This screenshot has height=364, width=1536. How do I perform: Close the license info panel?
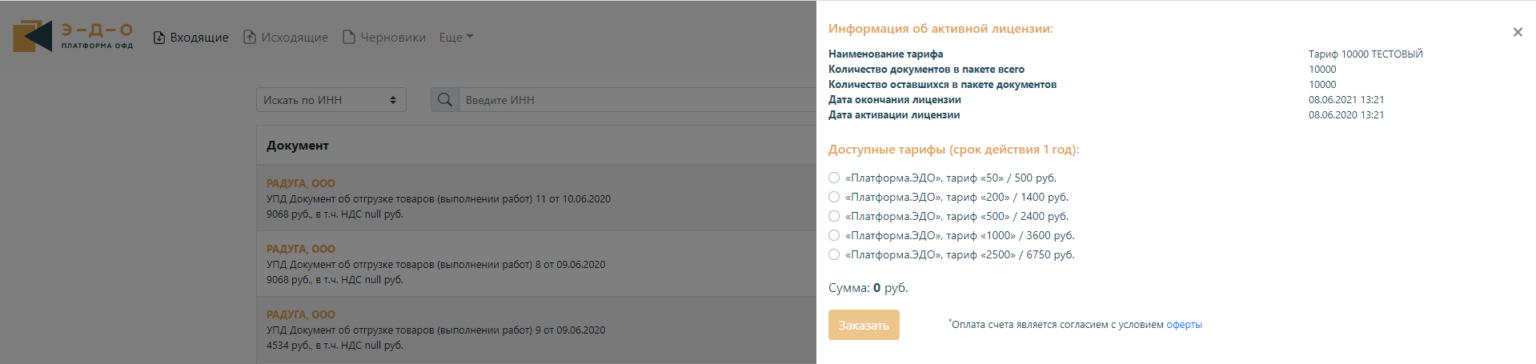[1517, 32]
